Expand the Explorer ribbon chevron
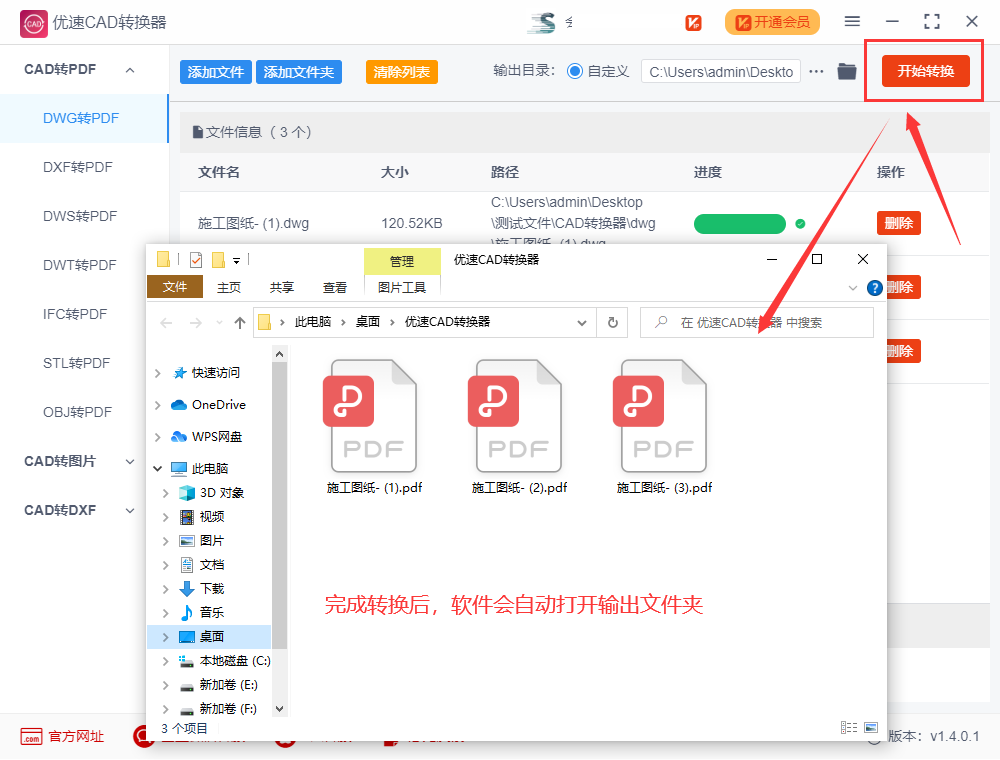The image size is (1000, 760). 853,288
